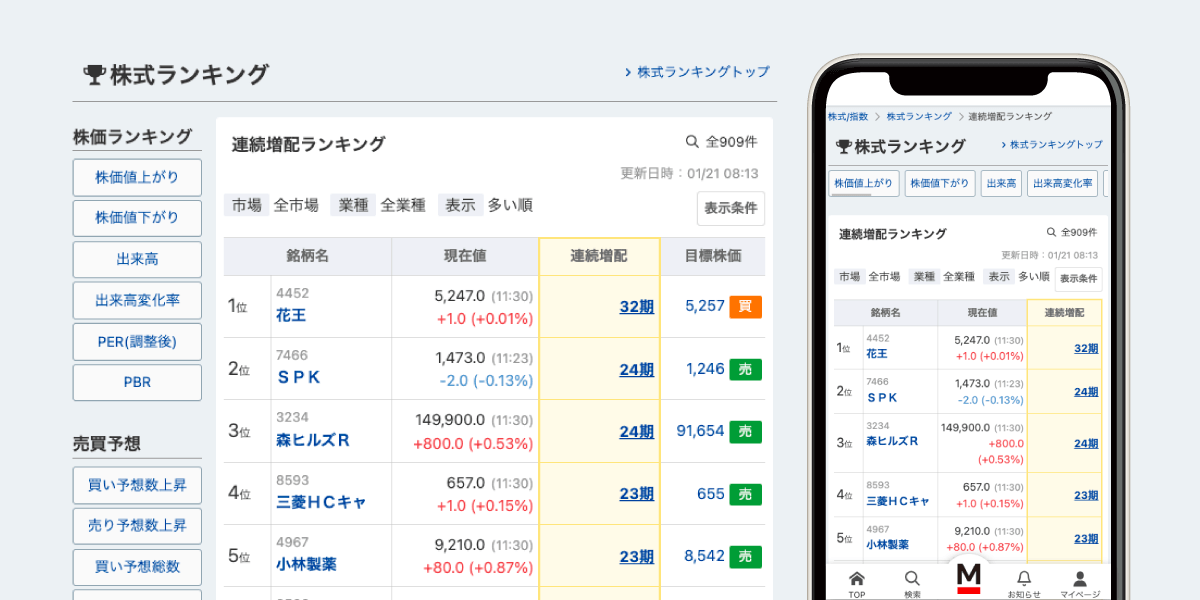Tap the マイページ person icon on the phone

pyautogui.click(x=1080, y=578)
